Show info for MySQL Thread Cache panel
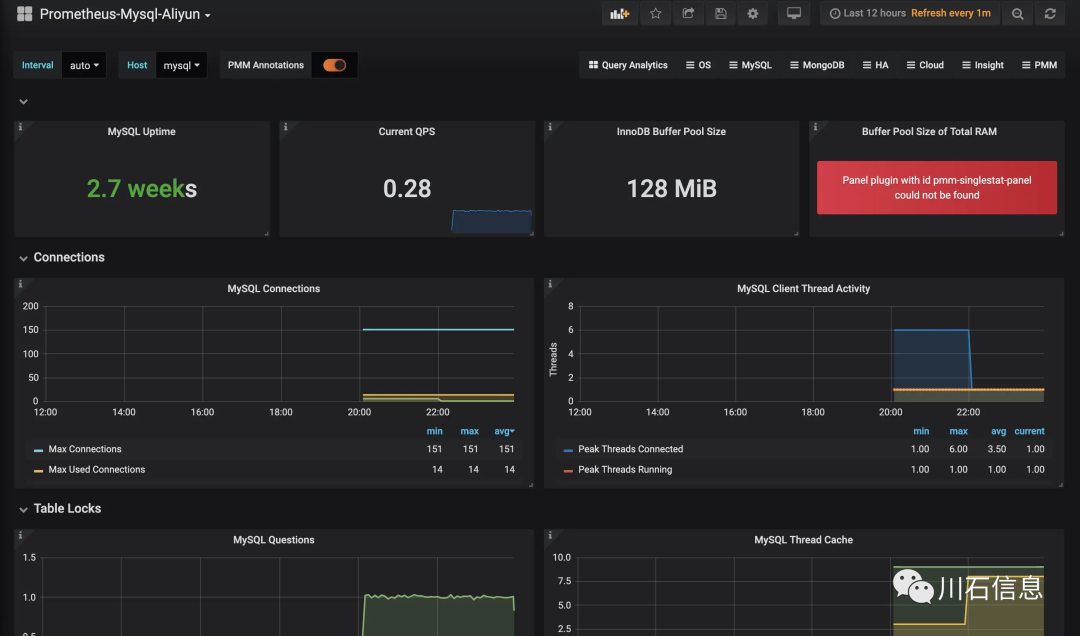This screenshot has height=636, width=1080. click(550, 535)
